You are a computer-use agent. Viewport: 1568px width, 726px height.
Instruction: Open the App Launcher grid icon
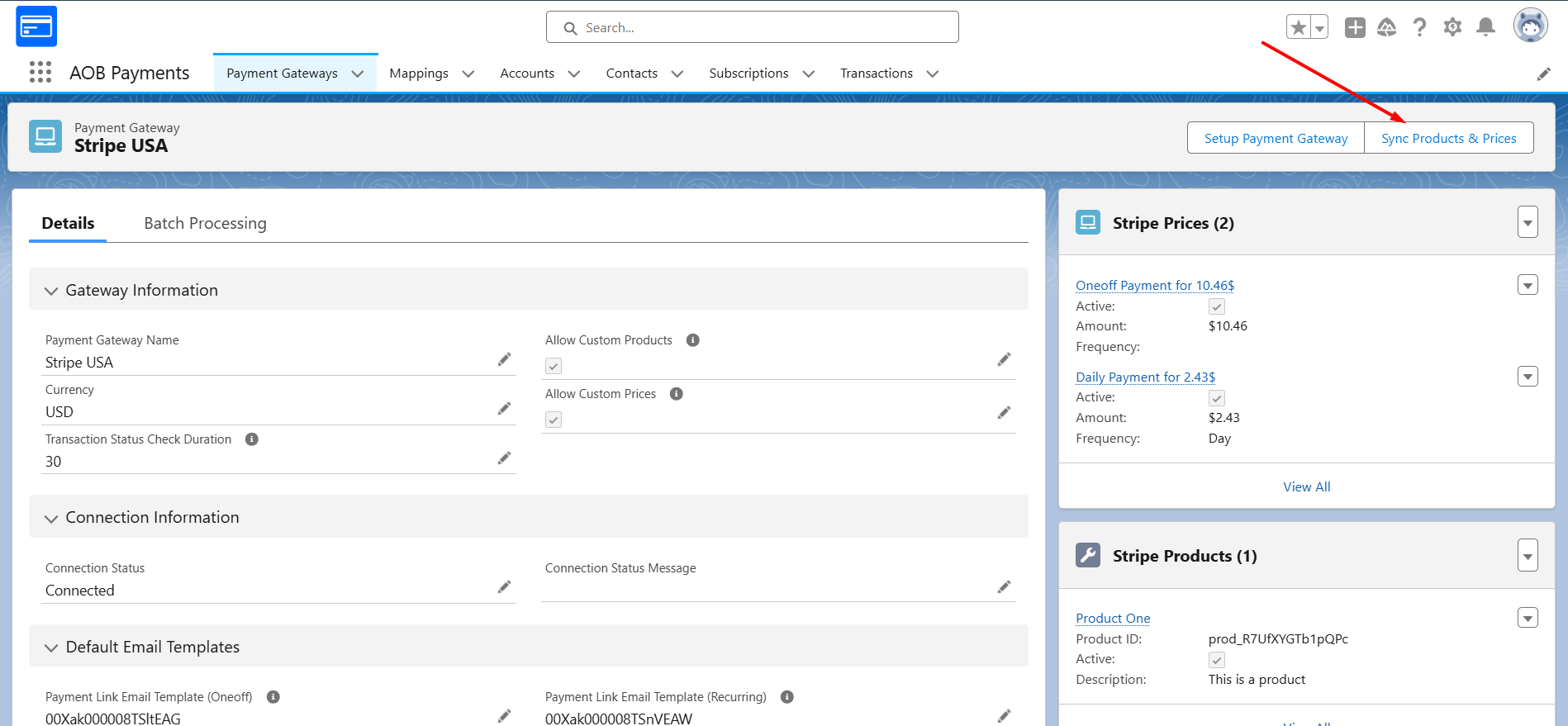point(40,73)
